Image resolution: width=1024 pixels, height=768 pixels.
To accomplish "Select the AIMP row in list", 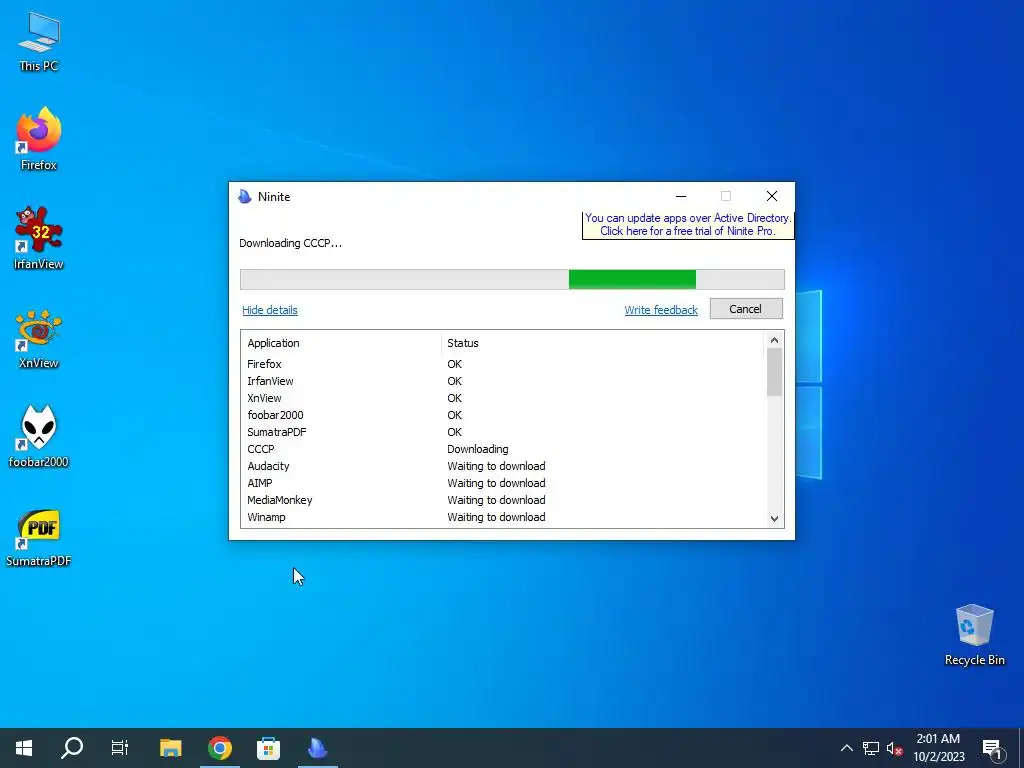I will [503, 483].
